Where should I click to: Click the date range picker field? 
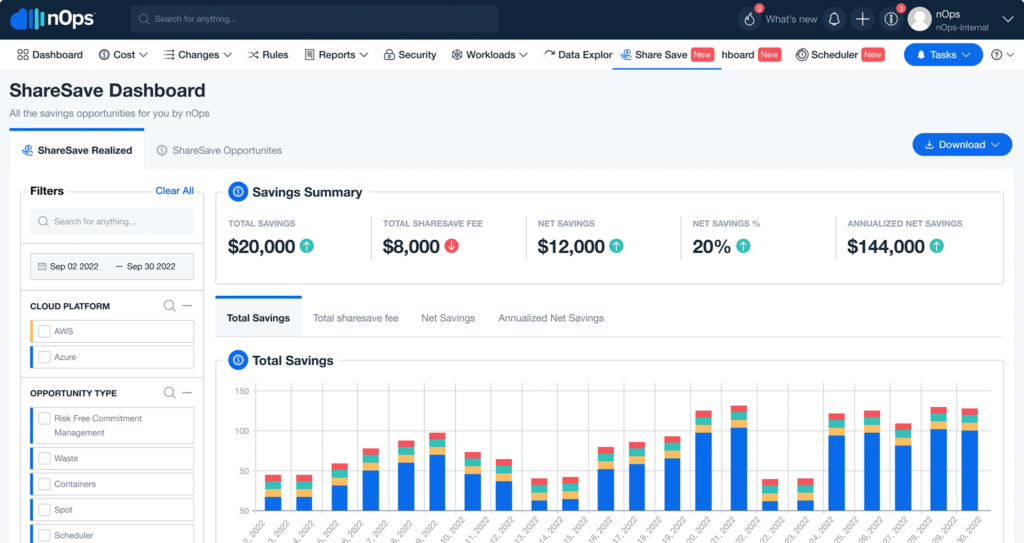pyautogui.click(x=112, y=267)
